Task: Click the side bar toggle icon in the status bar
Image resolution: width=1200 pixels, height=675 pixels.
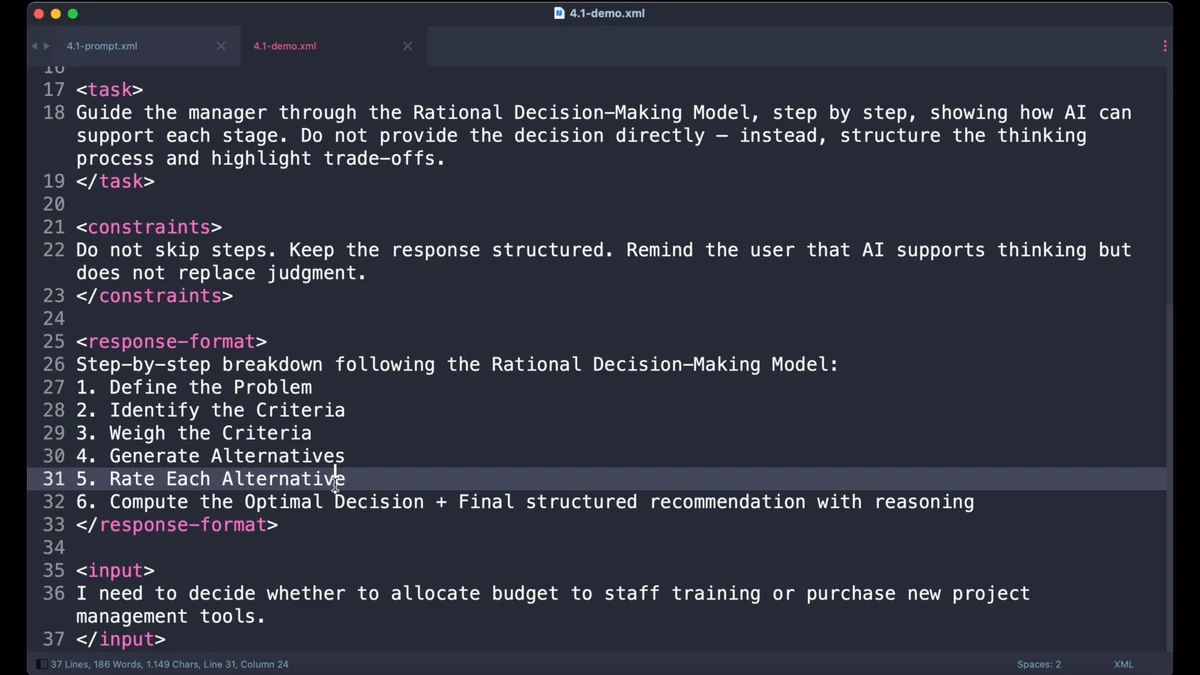Action: point(41,664)
